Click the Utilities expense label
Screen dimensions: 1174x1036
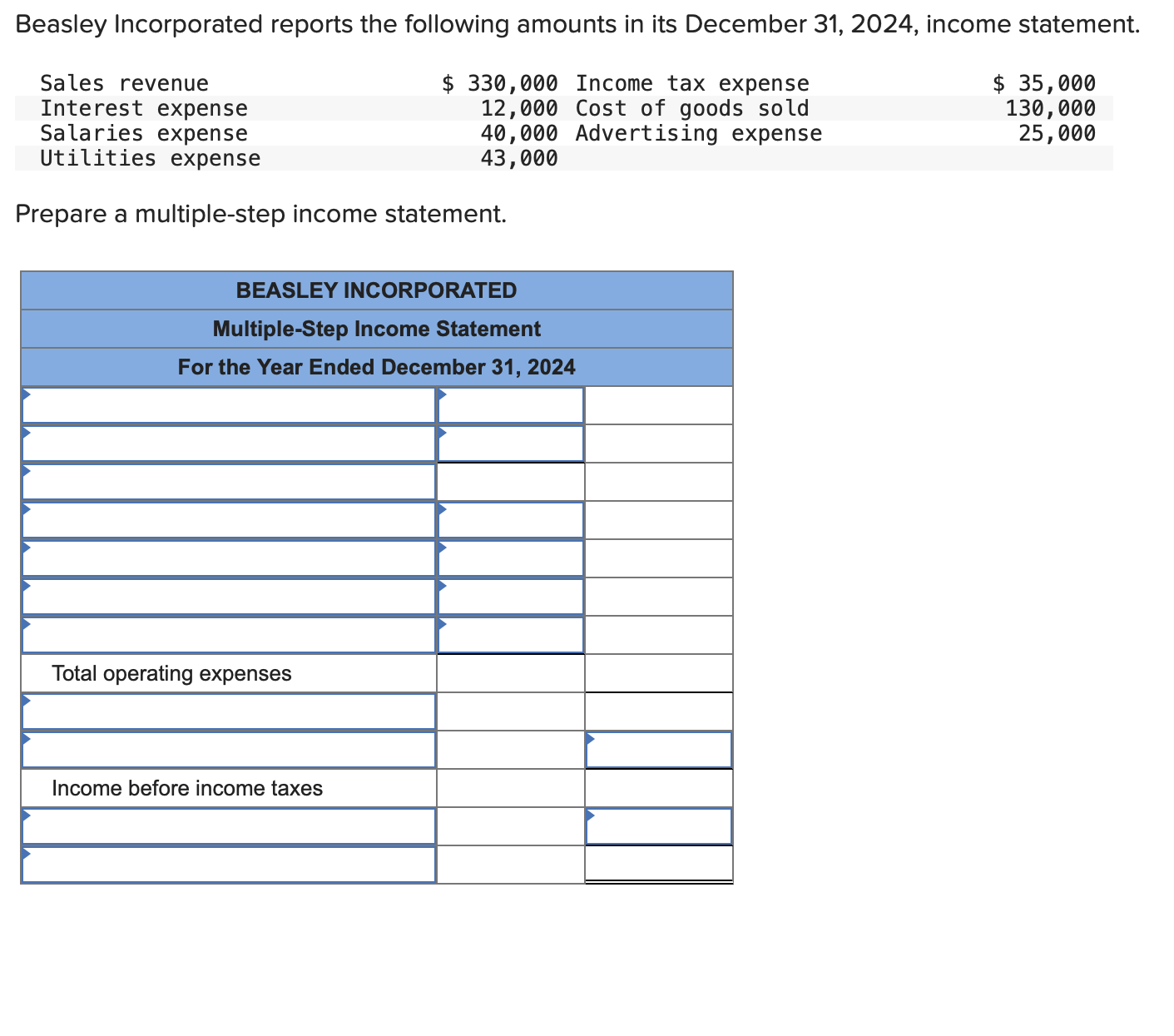pyautogui.click(x=151, y=158)
